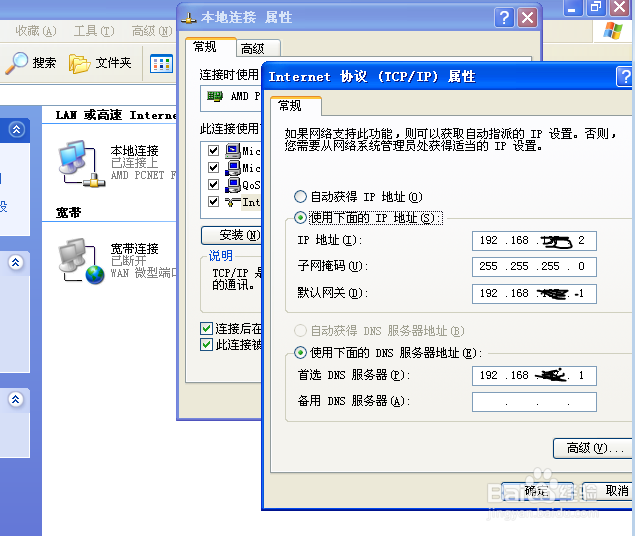635x536 pixels.
Task: Click 取消 in TCP/IP dialog
Action: 607,491
